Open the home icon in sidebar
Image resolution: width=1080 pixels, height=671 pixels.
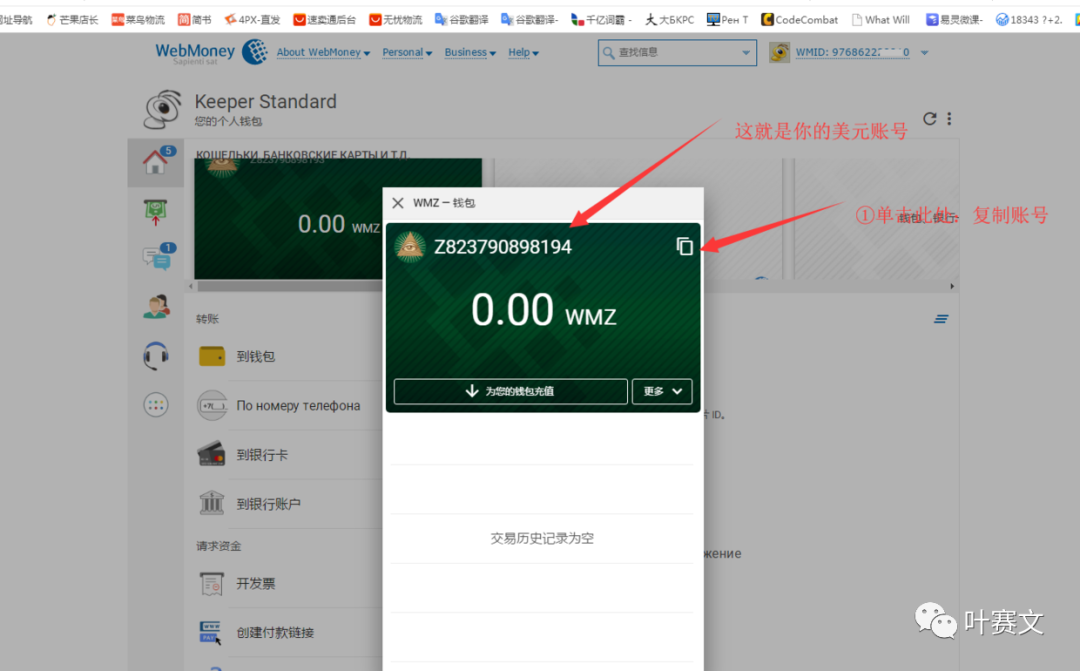155,162
